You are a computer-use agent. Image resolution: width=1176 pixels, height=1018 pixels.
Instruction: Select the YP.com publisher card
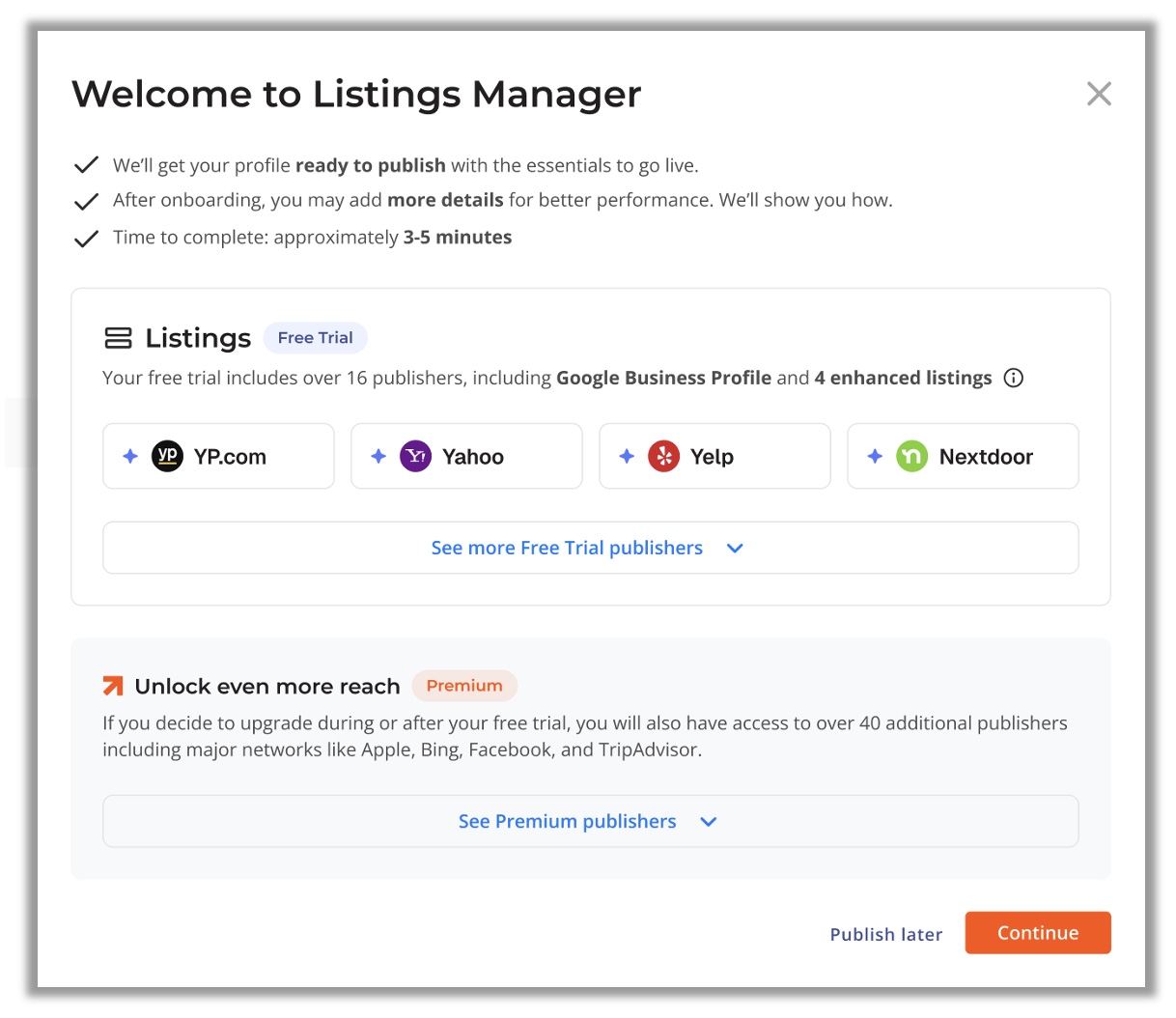click(218, 456)
